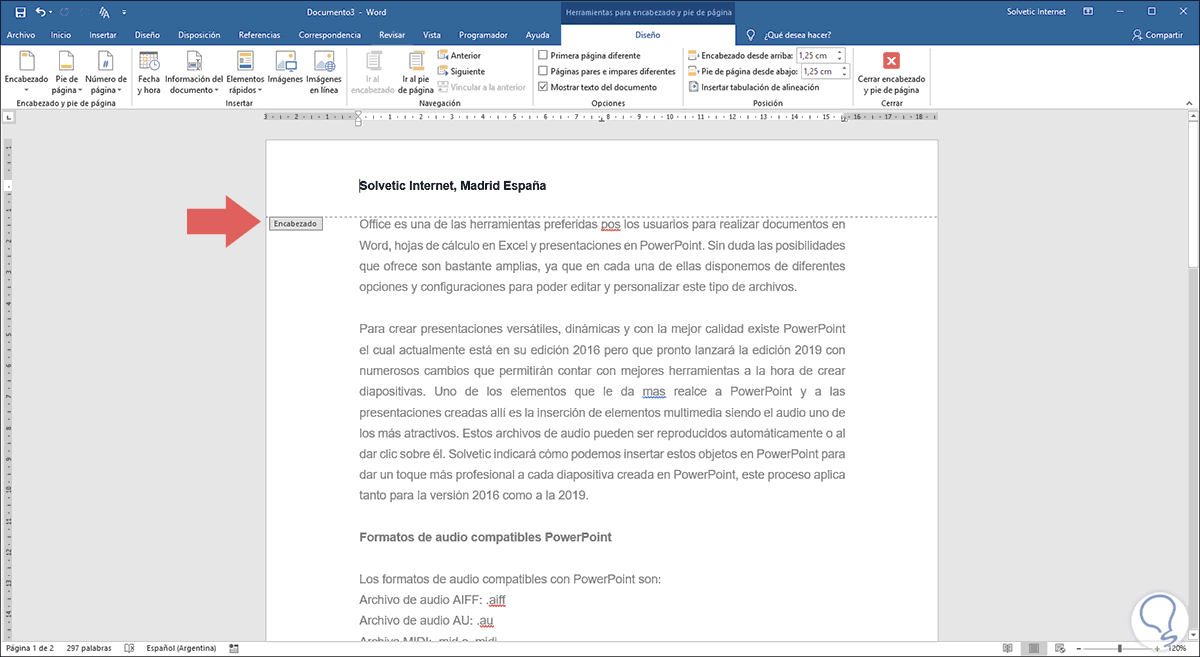
Task: Switch to Print Layout view icon
Action: (1034, 648)
